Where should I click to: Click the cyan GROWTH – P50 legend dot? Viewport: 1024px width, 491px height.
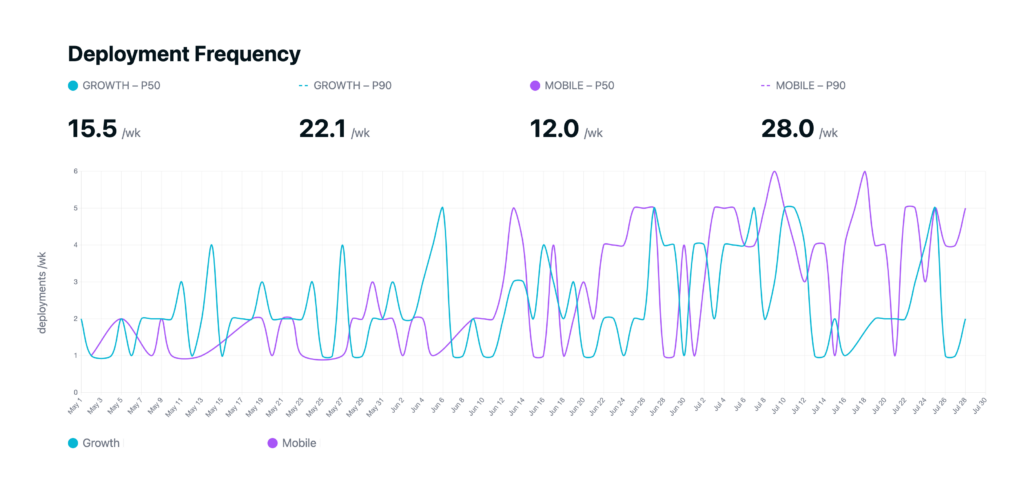point(73,86)
